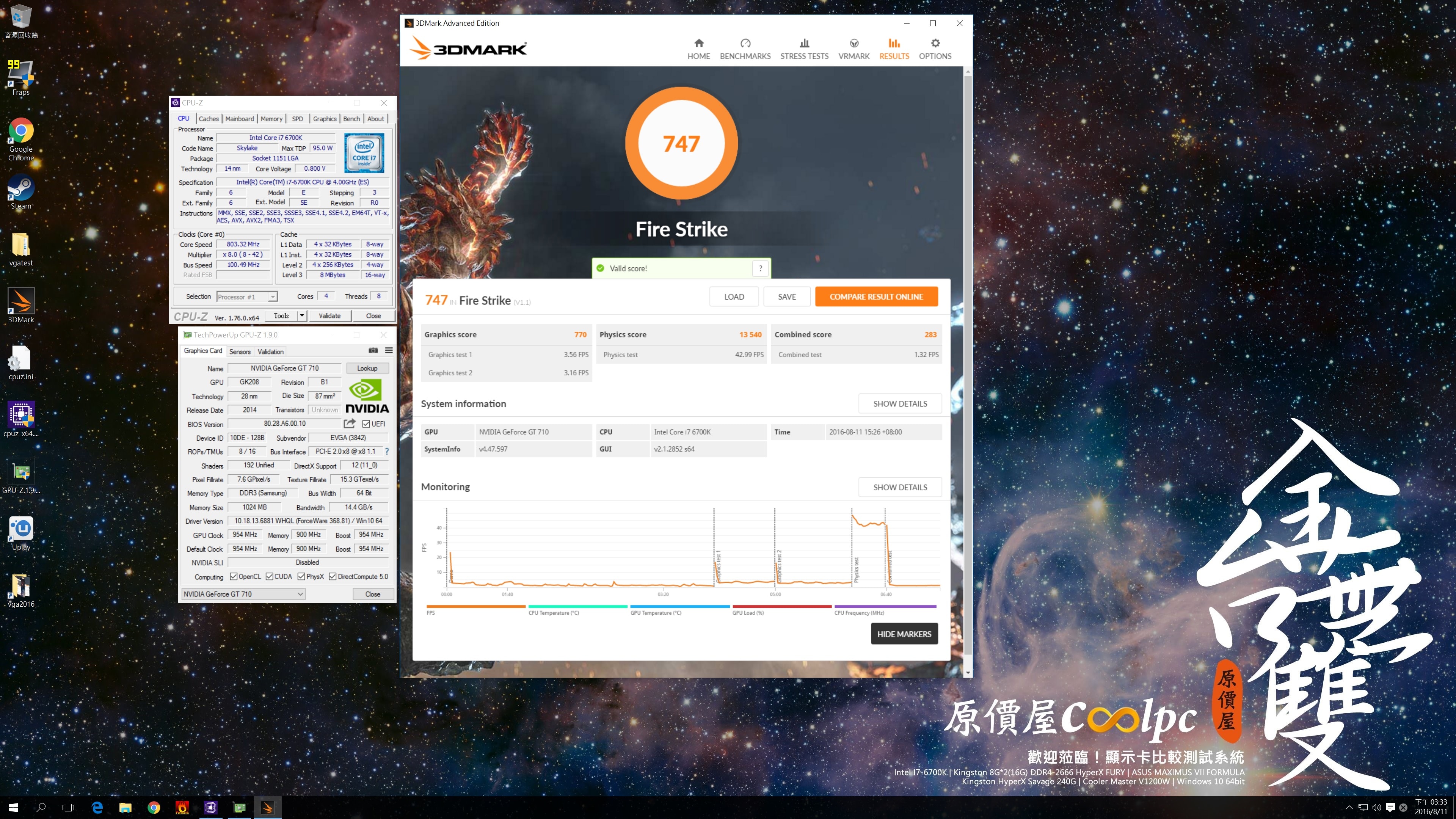Viewport: 1456px width, 819px height.
Task: Open GPU-Z hamburger menu icon
Action: pos(389,350)
